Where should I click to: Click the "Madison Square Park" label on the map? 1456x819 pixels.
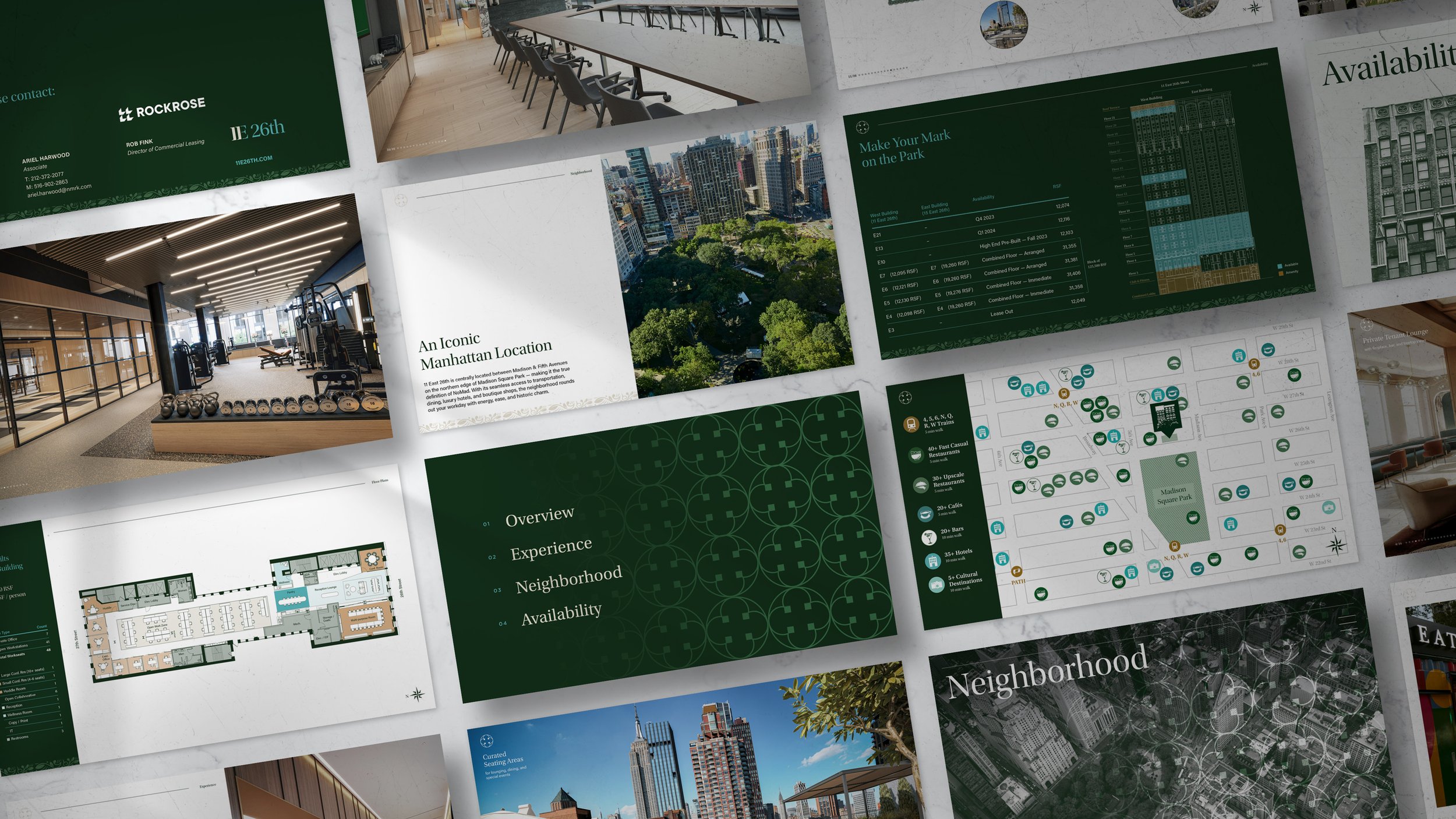pos(1174,495)
